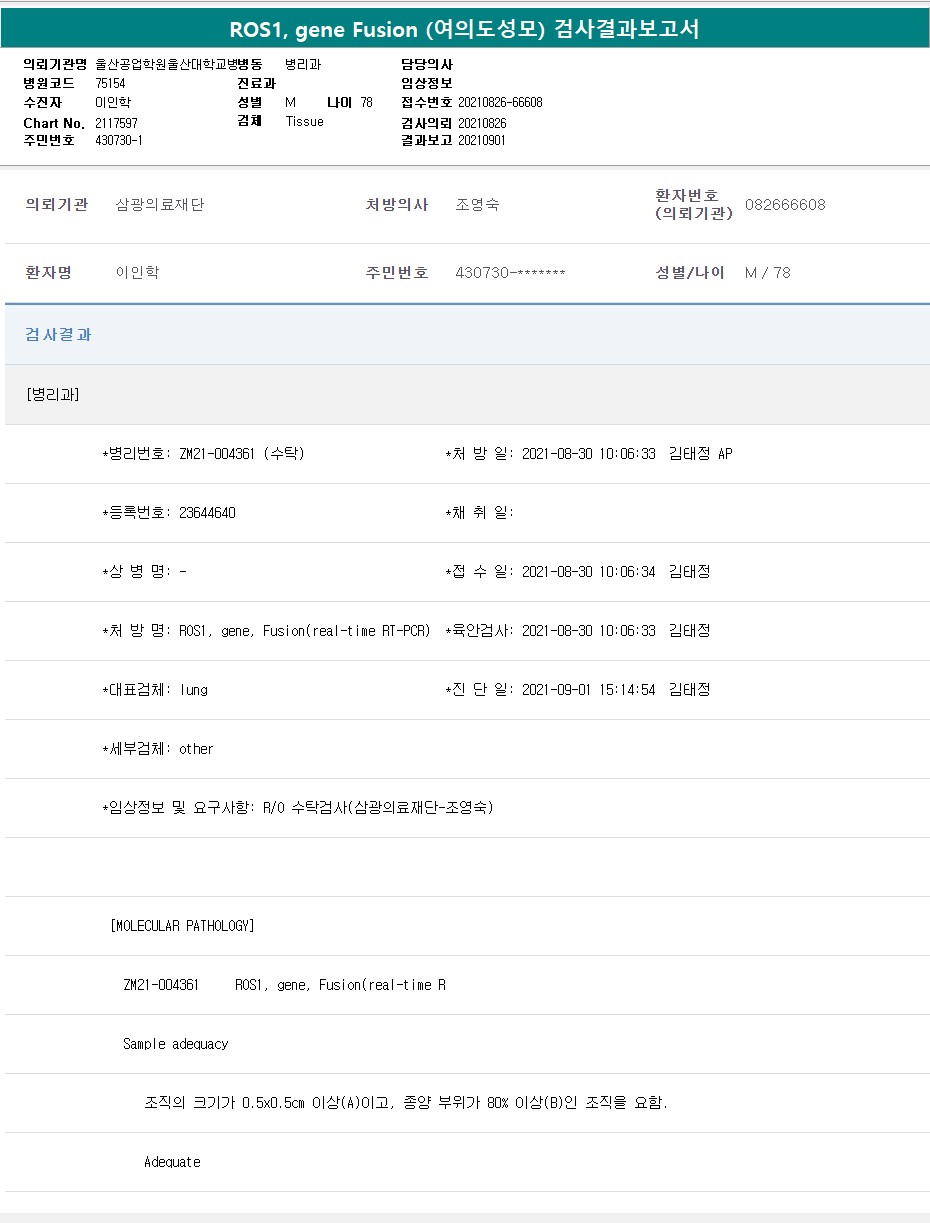Click the 처방의사 name 조영숙

(477, 205)
